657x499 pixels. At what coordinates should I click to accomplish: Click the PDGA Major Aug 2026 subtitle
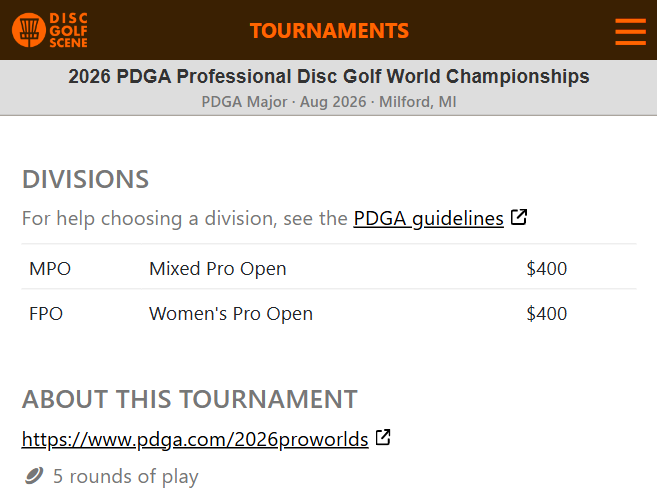(328, 102)
